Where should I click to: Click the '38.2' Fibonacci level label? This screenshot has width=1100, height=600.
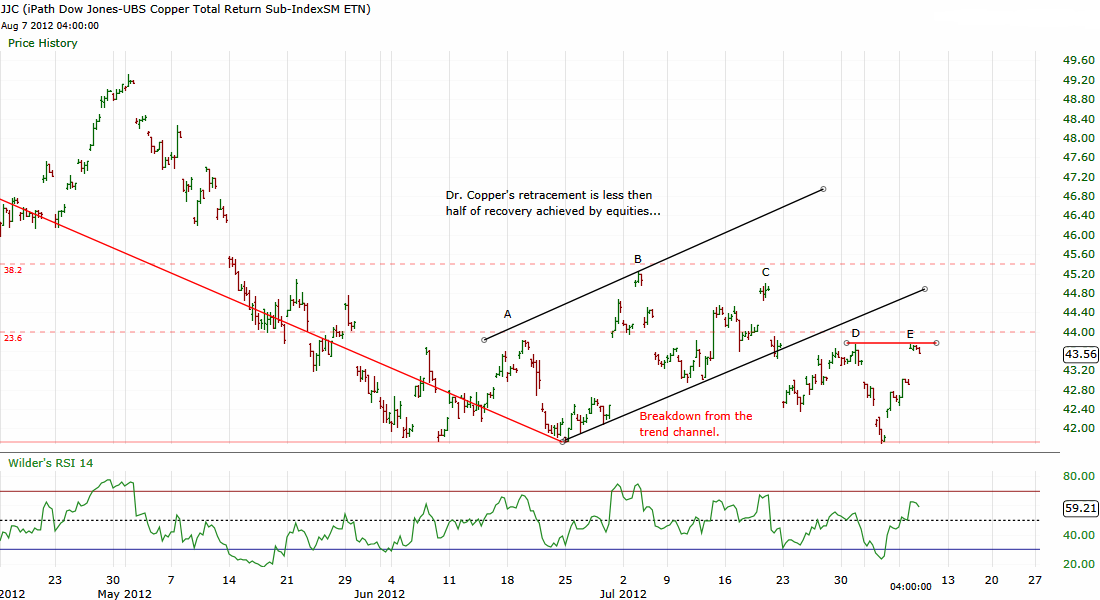click(13, 270)
